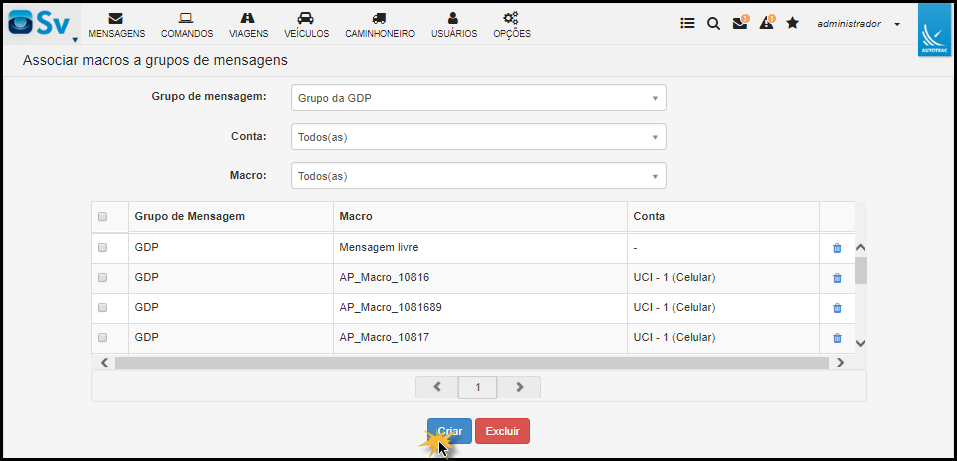Click trash icon for AP_Macro_10816
The height and width of the screenshot is (461, 957).
[837, 278]
